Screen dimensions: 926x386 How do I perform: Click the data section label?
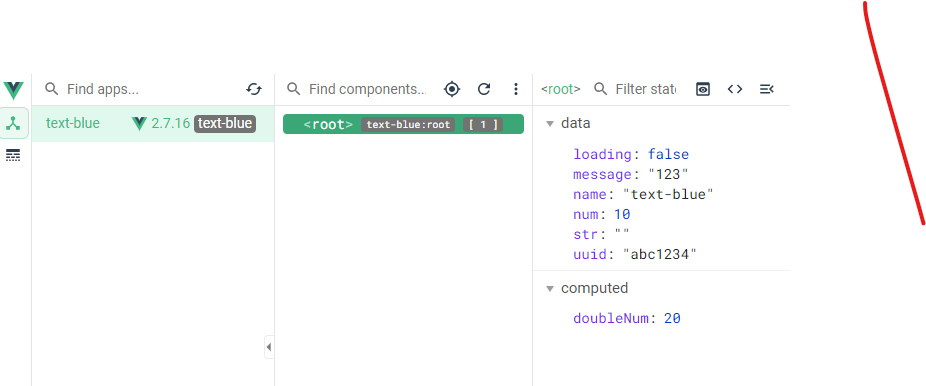[576, 123]
